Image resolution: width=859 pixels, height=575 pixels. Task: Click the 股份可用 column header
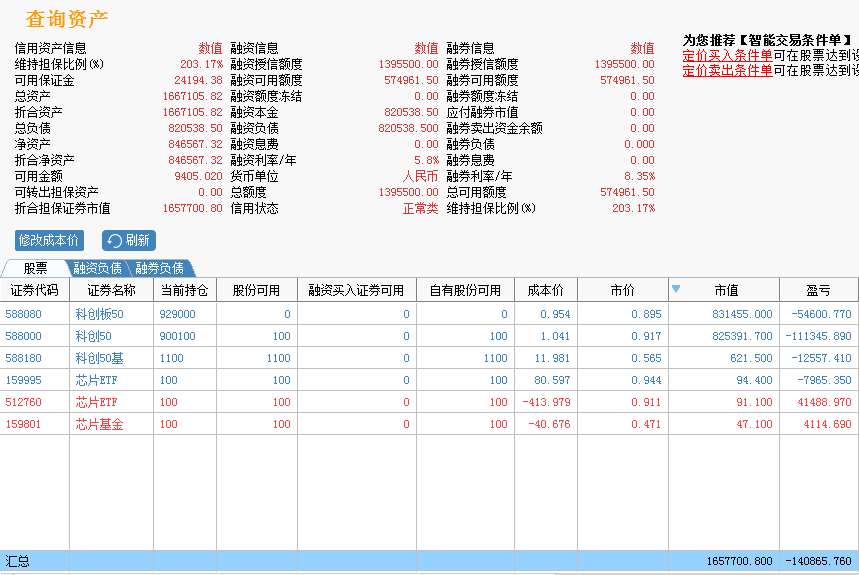tap(256, 290)
